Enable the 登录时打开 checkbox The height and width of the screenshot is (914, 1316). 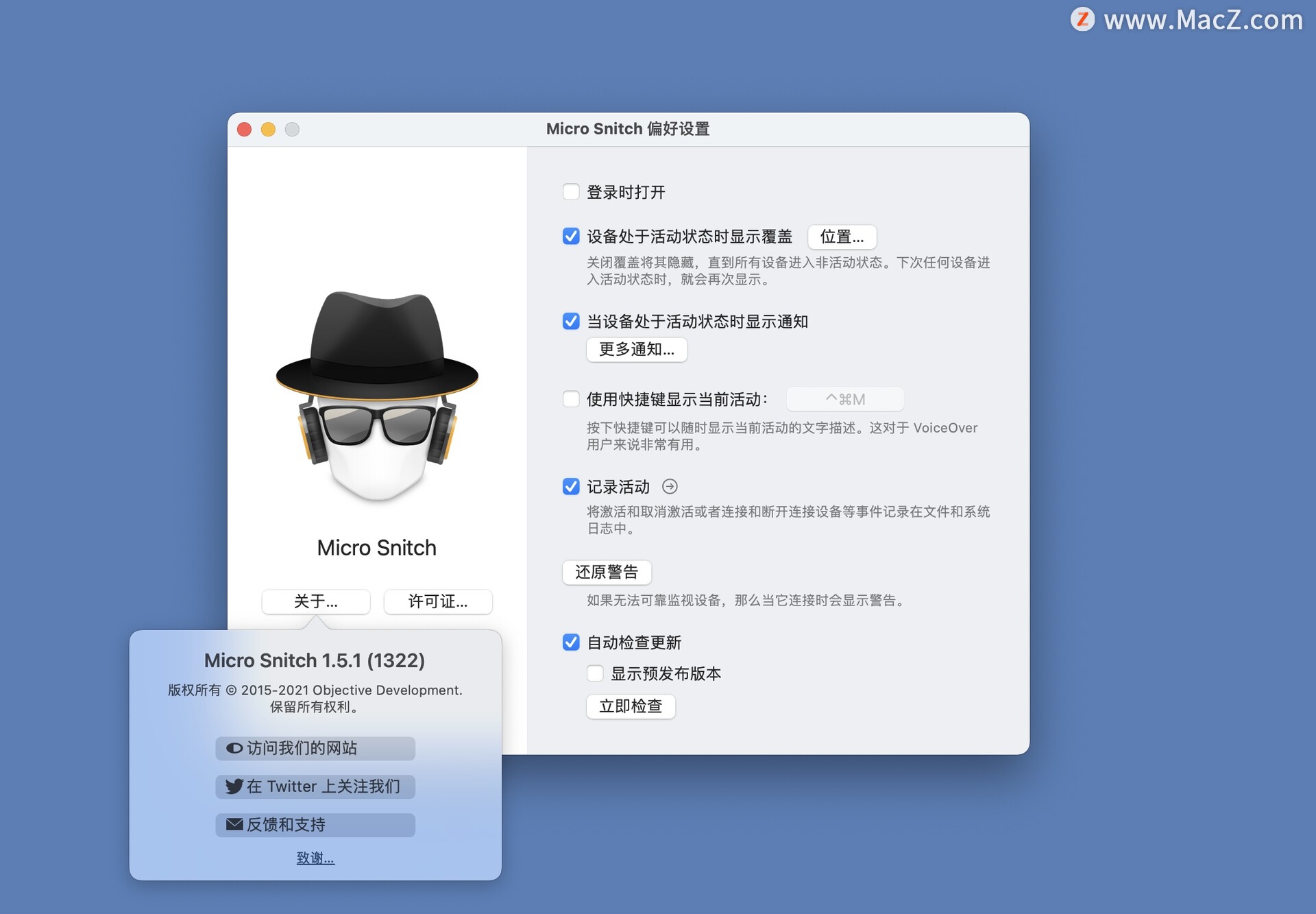pyautogui.click(x=570, y=192)
